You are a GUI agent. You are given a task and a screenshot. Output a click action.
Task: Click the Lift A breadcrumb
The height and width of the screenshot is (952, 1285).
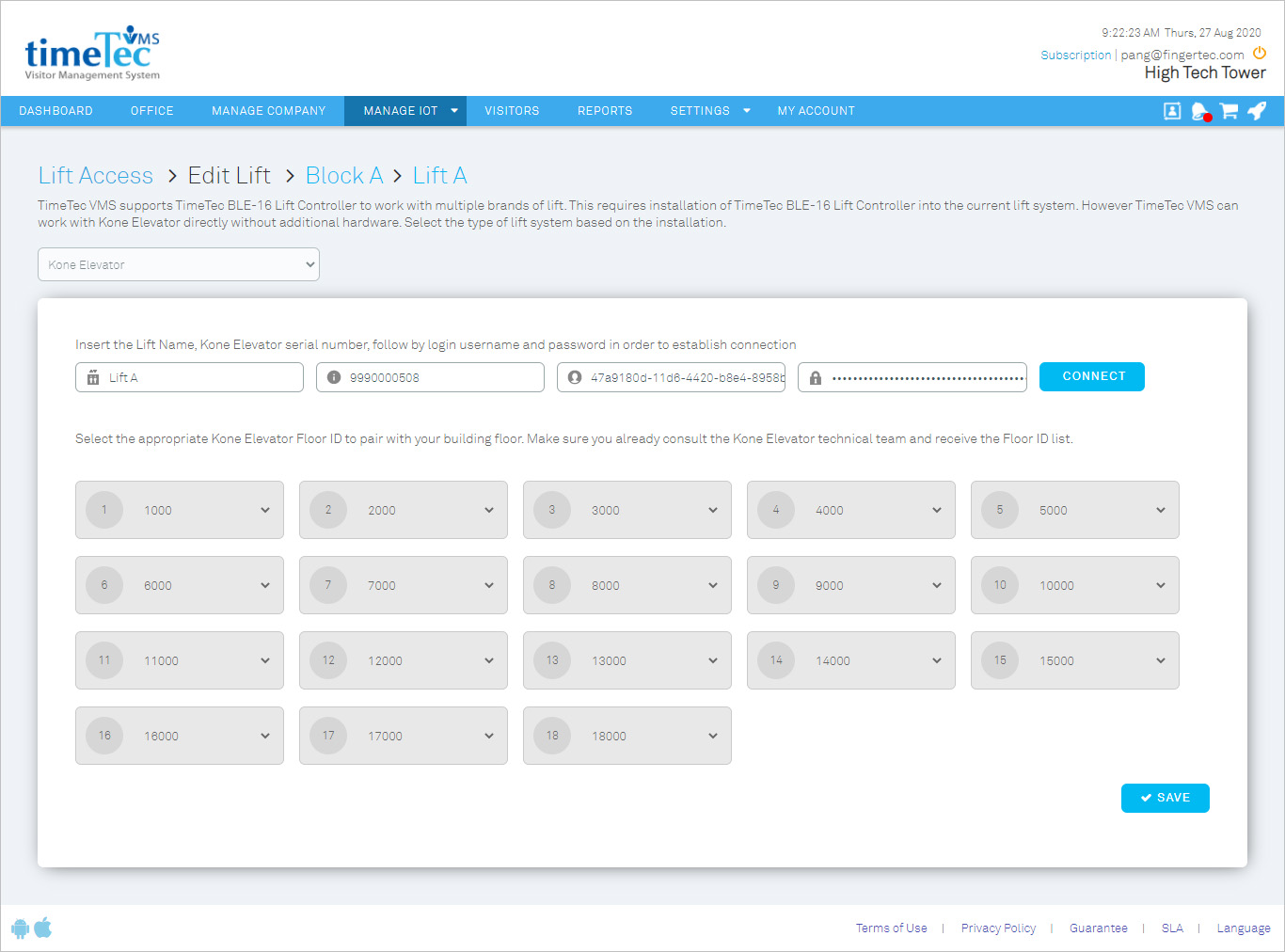click(439, 176)
